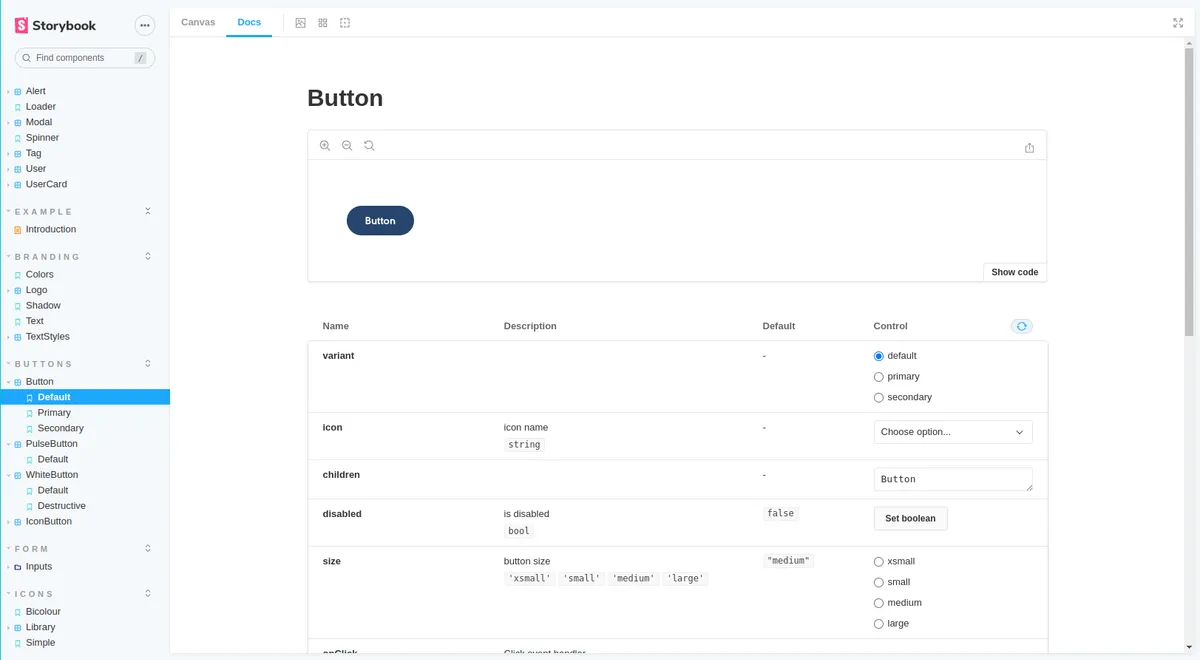Open the share story icon above the preview
Screen dimensions: 1200x660
[1029, 147]
